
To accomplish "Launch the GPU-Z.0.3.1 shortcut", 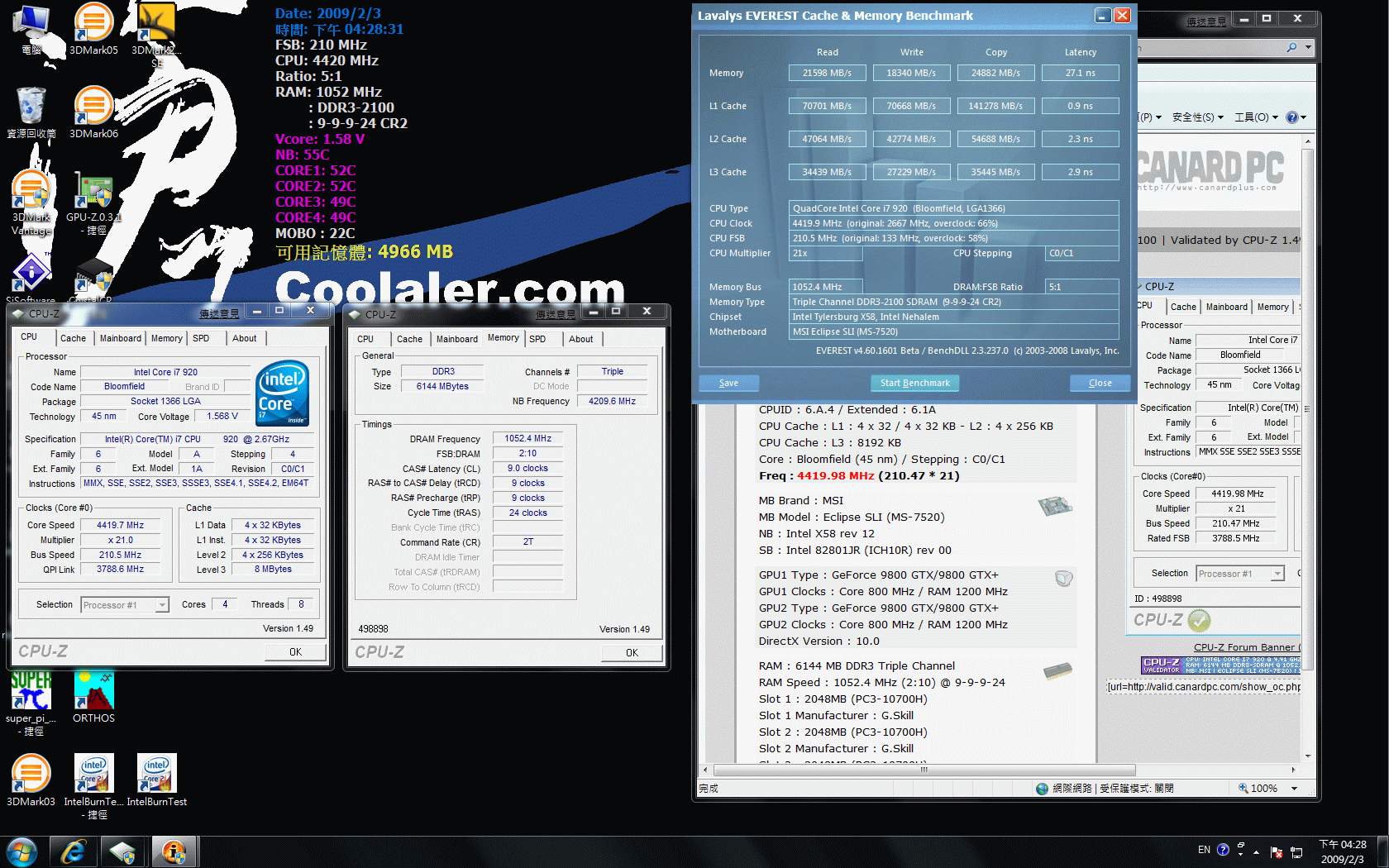I will pyautogui.click(x=93, y=203).
